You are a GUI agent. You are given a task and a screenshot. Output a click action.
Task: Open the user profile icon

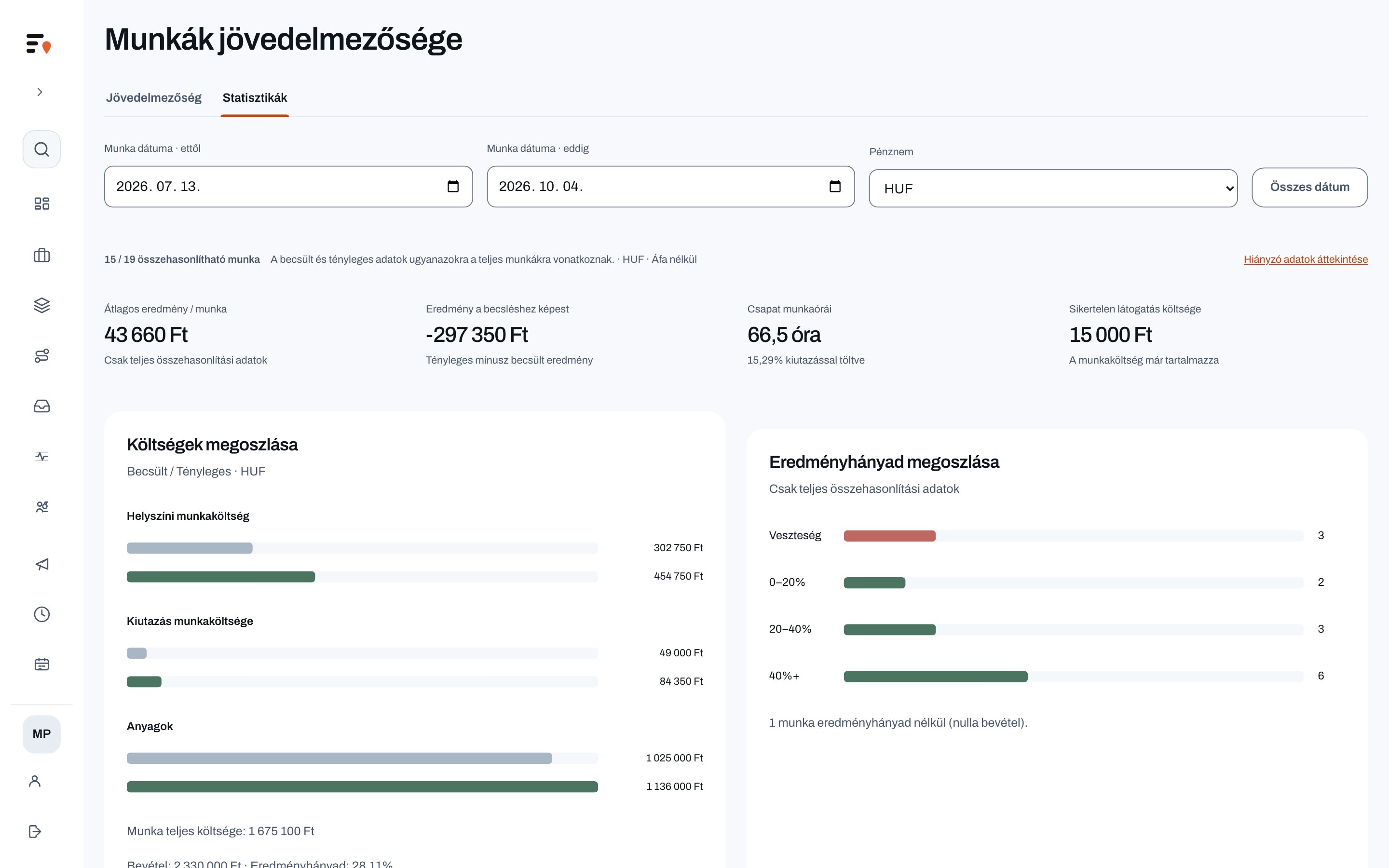coord(34,781)
